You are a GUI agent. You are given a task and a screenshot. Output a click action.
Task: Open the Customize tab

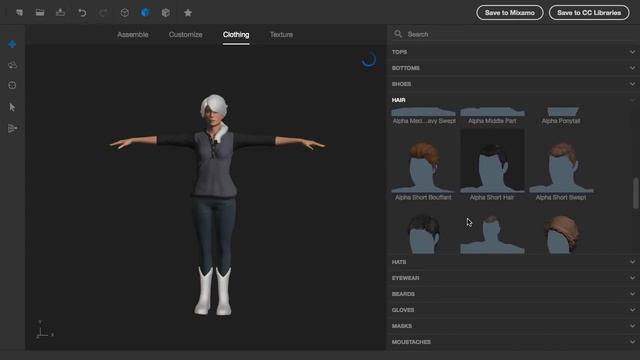185,35
